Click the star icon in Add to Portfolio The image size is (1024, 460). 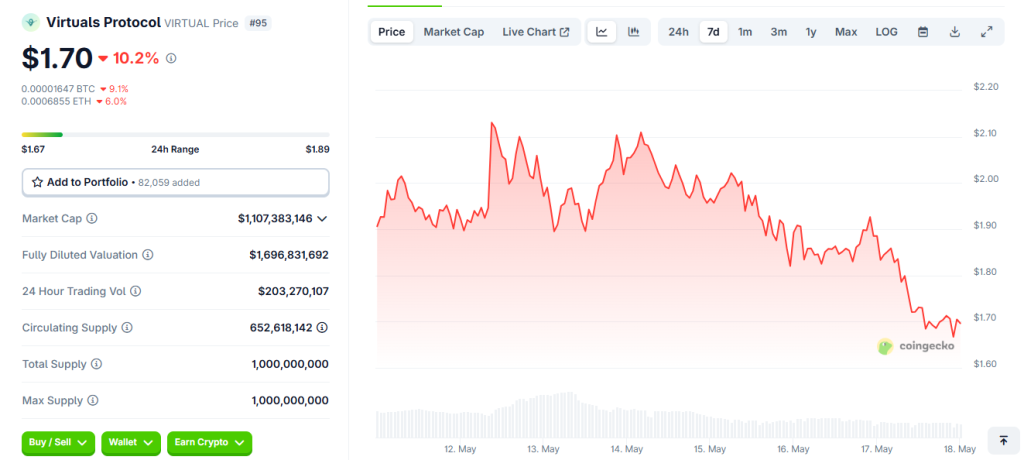(38, 182)
